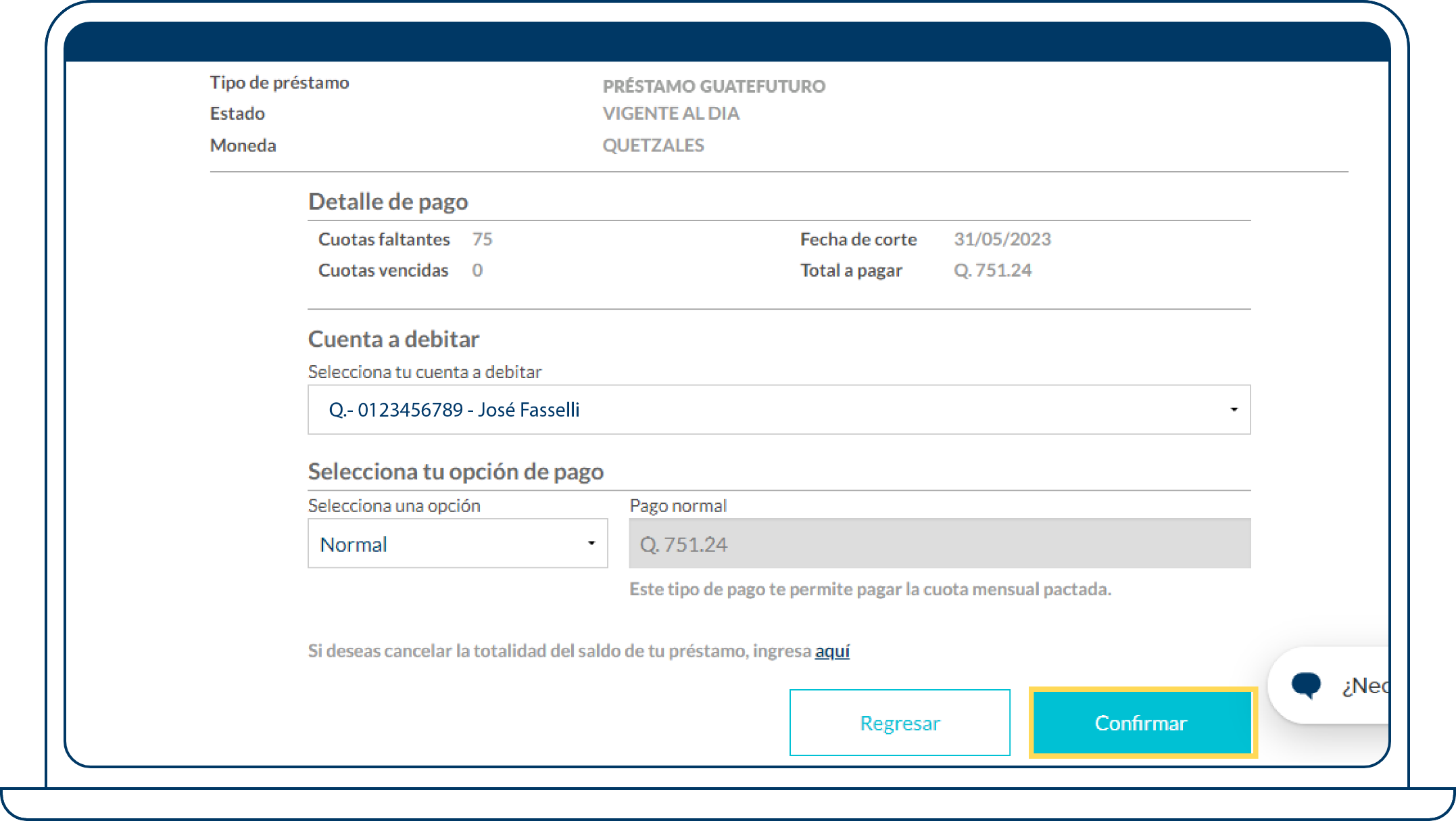Screen dimensions: 1456x821
Task: Open the account dropdown arrow
Action: (1234, 410)
